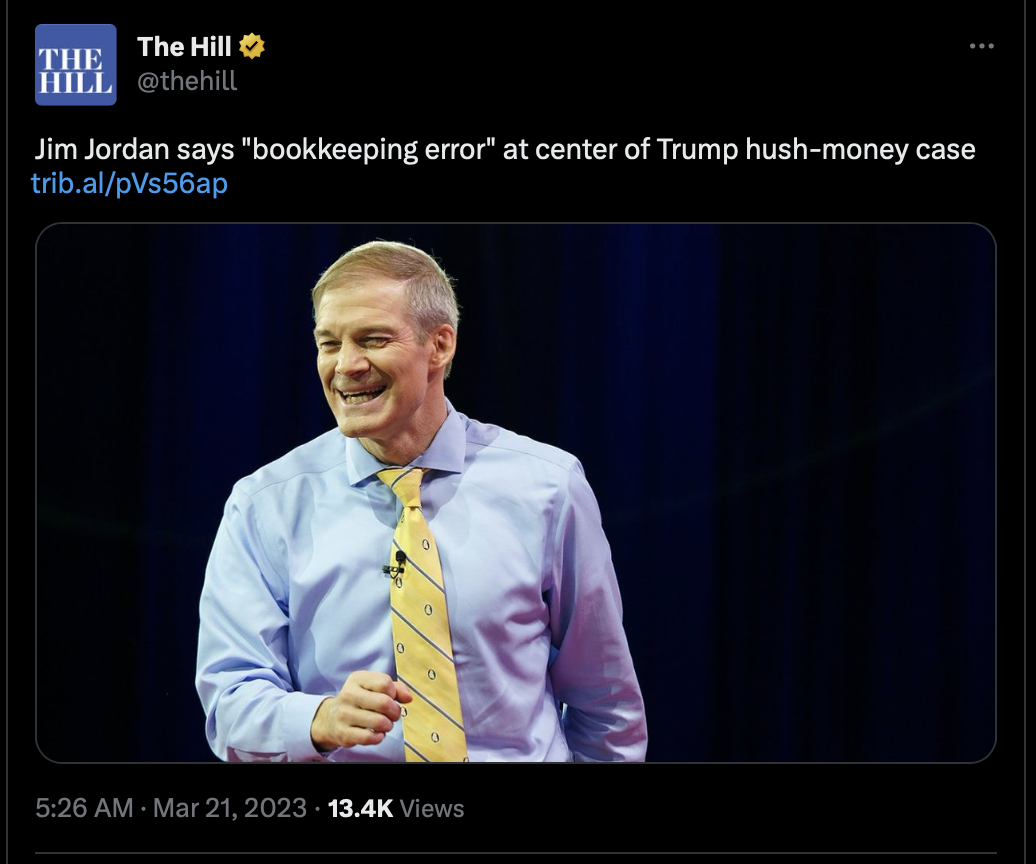The width and height of the screenshot is (1036, 864).
Task: Click "Trump hush-money case" in the tweet text
Action: pyautogui.click(x=816, y=149)
